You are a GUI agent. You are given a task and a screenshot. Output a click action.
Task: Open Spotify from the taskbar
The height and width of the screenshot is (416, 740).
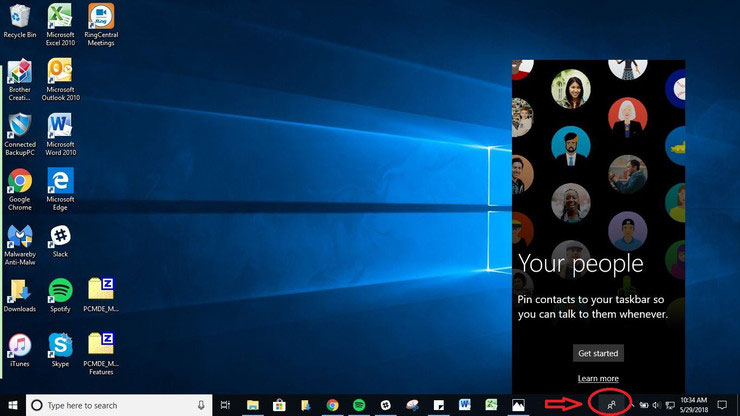359,405
